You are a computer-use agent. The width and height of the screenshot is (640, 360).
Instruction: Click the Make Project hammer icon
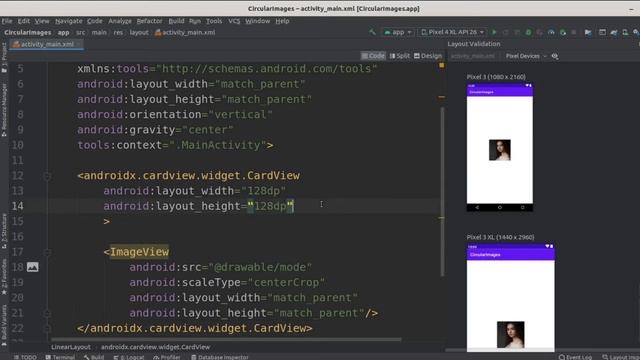372,32
